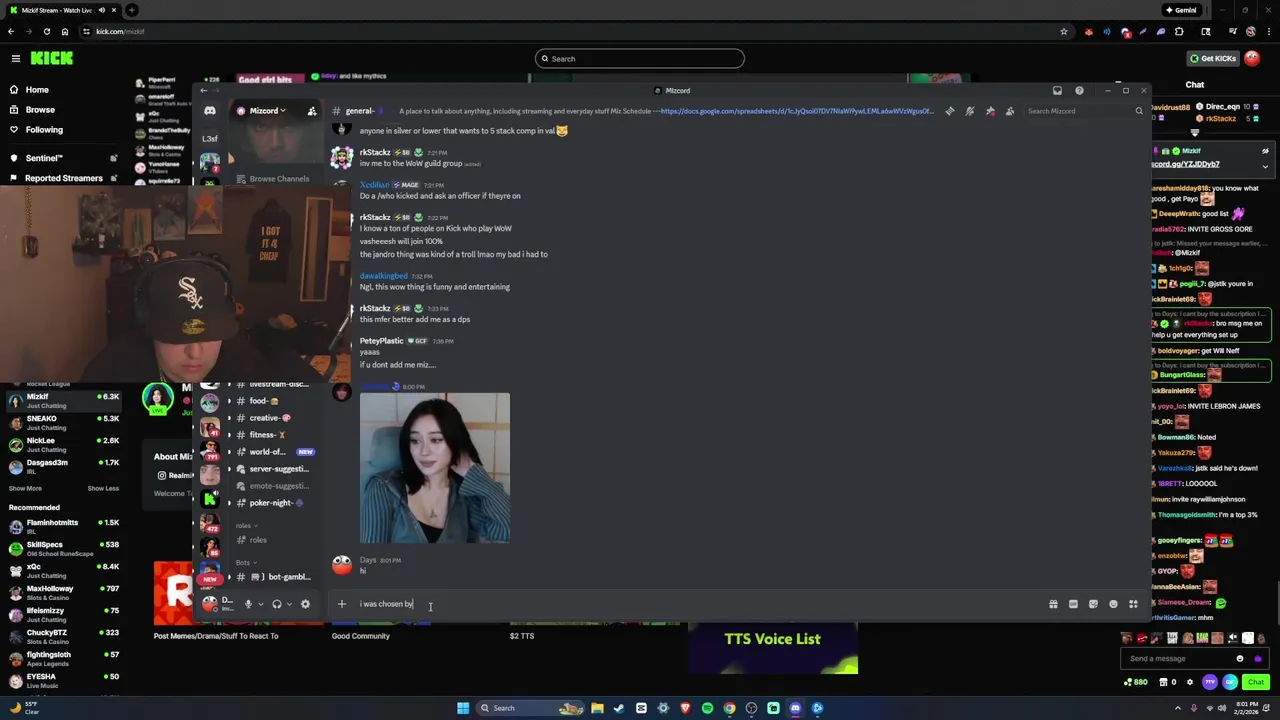The width and height of the screenshot is (1280, 720).
Task: Open posted image in Discord chat
Action: click(x=435, y=468)
